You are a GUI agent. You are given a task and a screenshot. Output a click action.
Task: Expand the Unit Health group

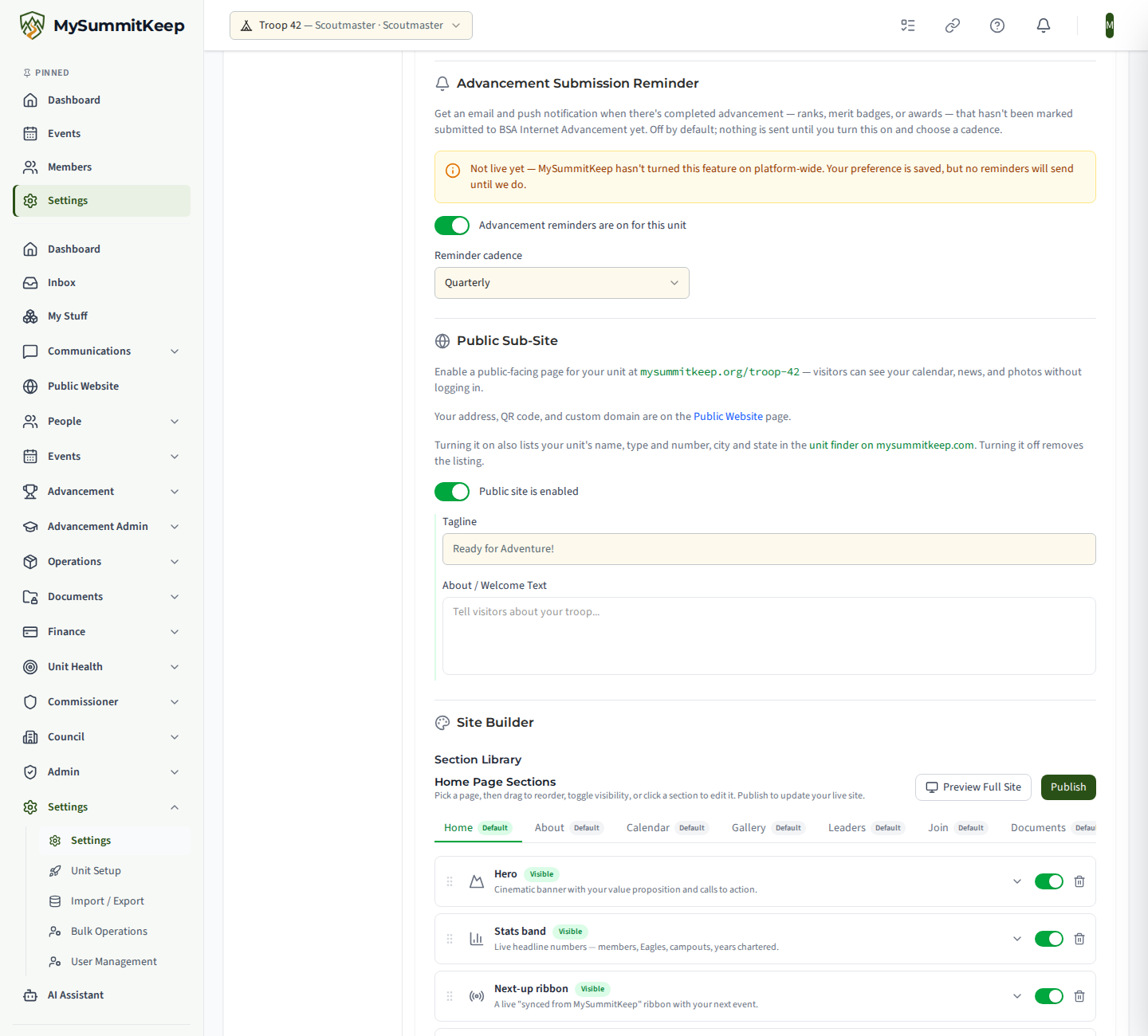[101, 667]
